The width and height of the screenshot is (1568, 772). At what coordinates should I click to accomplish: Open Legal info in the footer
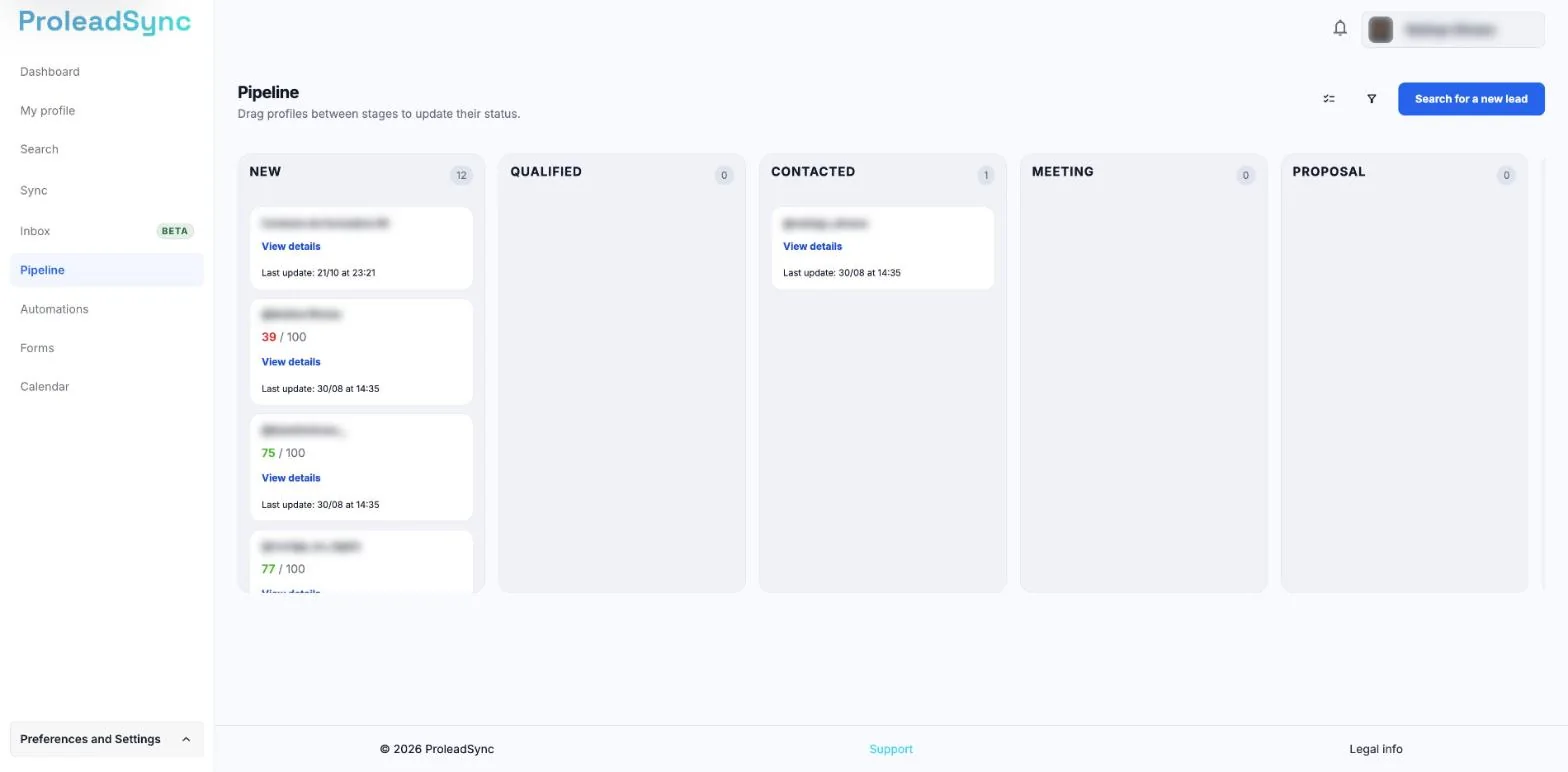pos(1376,749)
